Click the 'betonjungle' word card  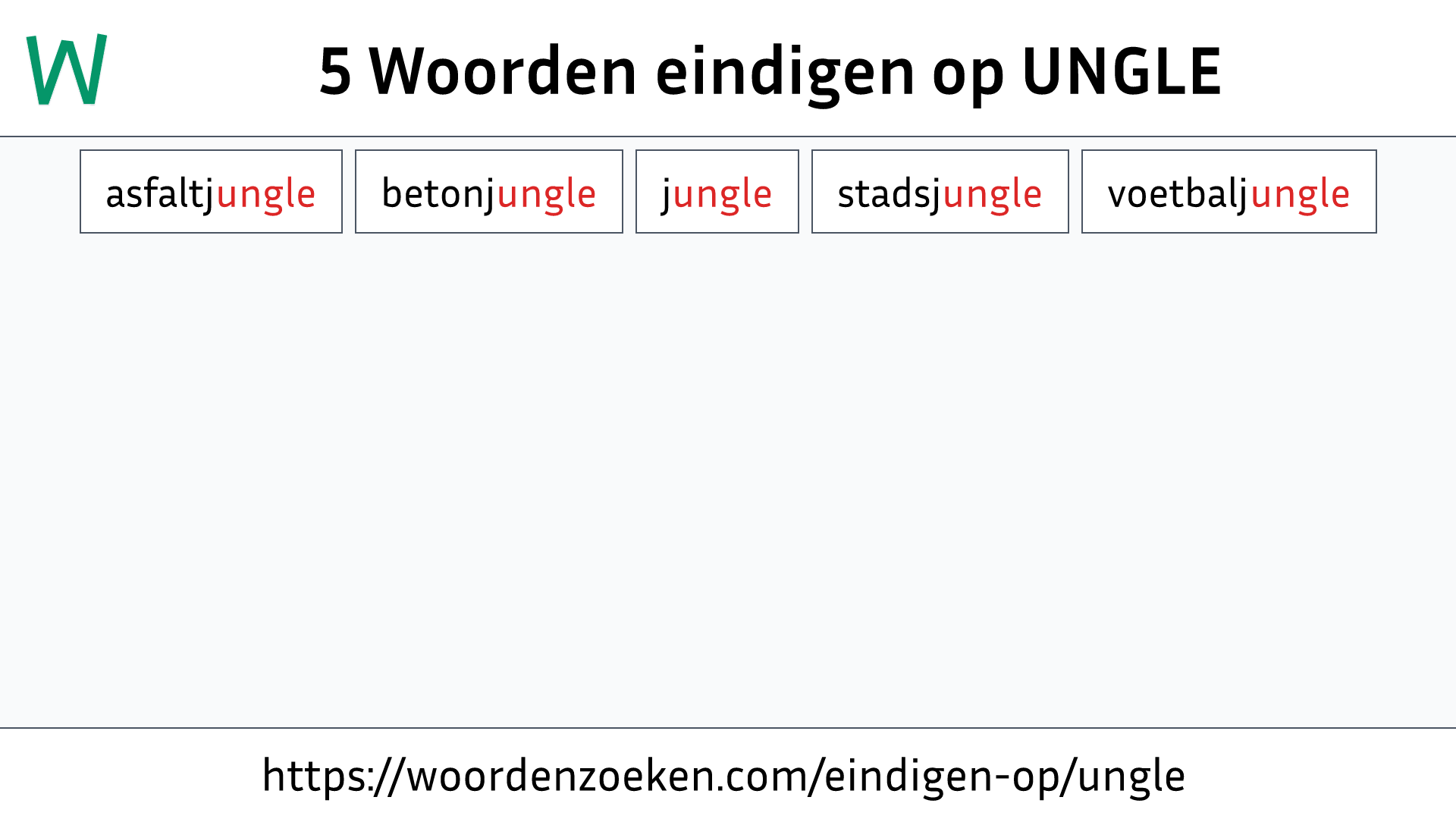(x=489, y=191)
